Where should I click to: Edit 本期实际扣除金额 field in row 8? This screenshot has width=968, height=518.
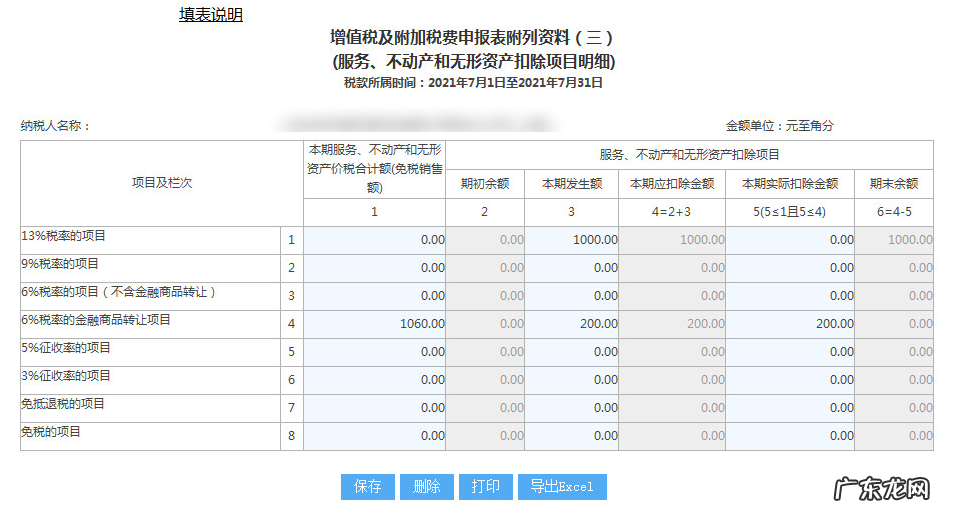pos(790,436)
